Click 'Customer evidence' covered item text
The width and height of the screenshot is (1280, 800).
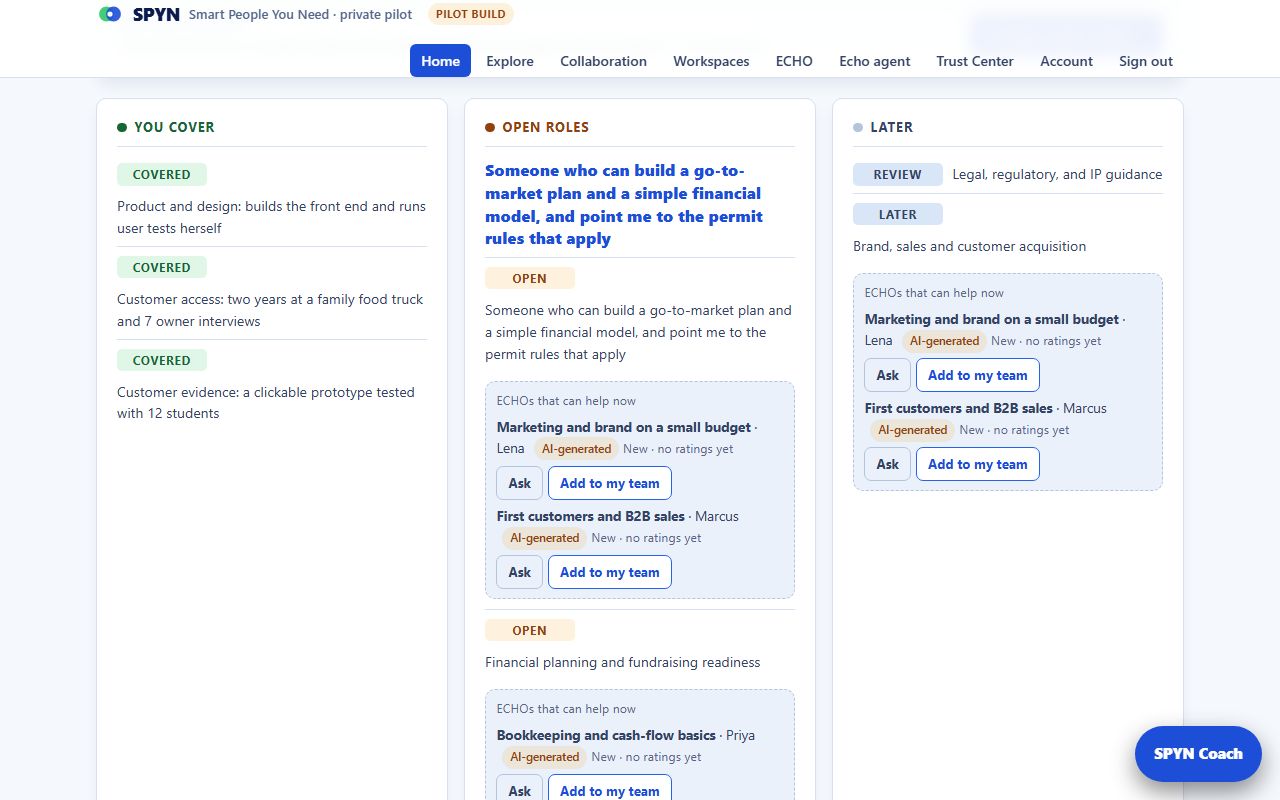[266, 403]
